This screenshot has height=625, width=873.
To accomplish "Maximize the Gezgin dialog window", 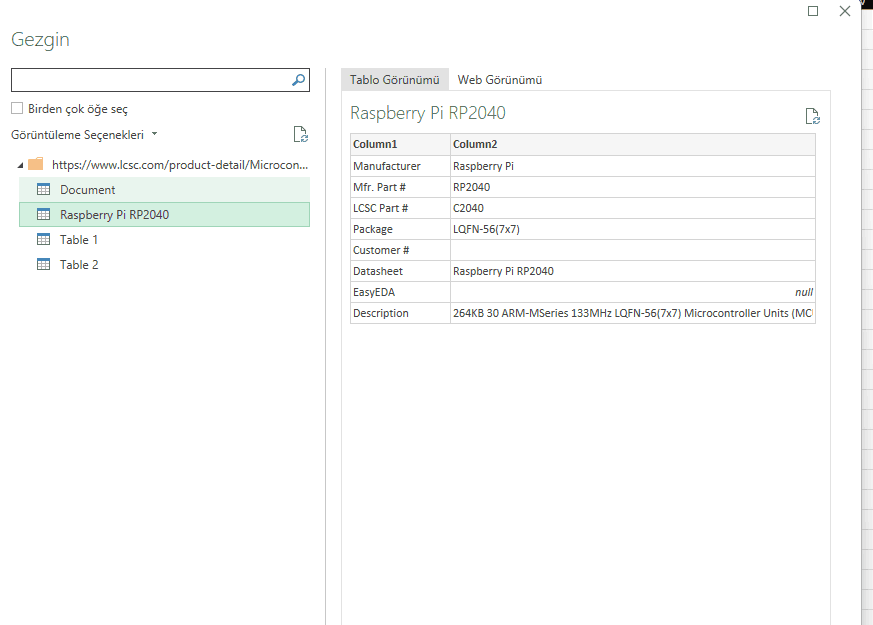I will 813,11.
